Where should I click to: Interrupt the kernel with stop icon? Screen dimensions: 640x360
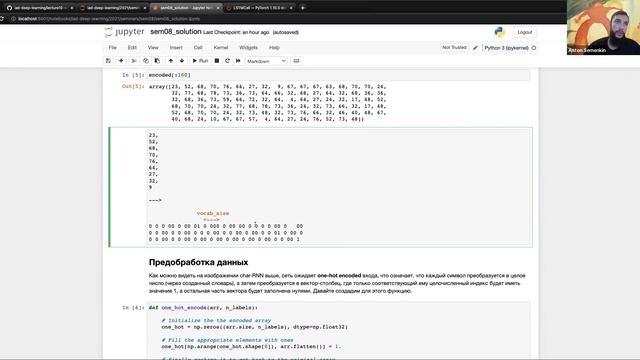point(217,61)
